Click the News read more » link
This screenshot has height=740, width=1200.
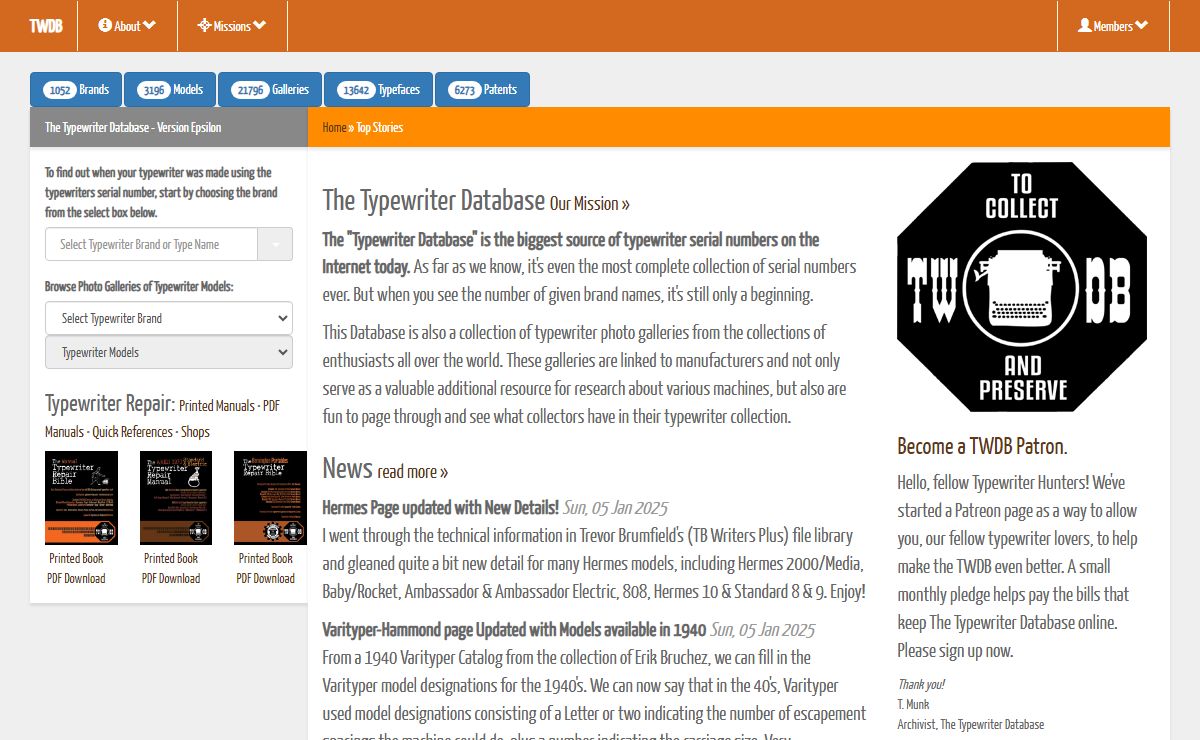point(413,471)
